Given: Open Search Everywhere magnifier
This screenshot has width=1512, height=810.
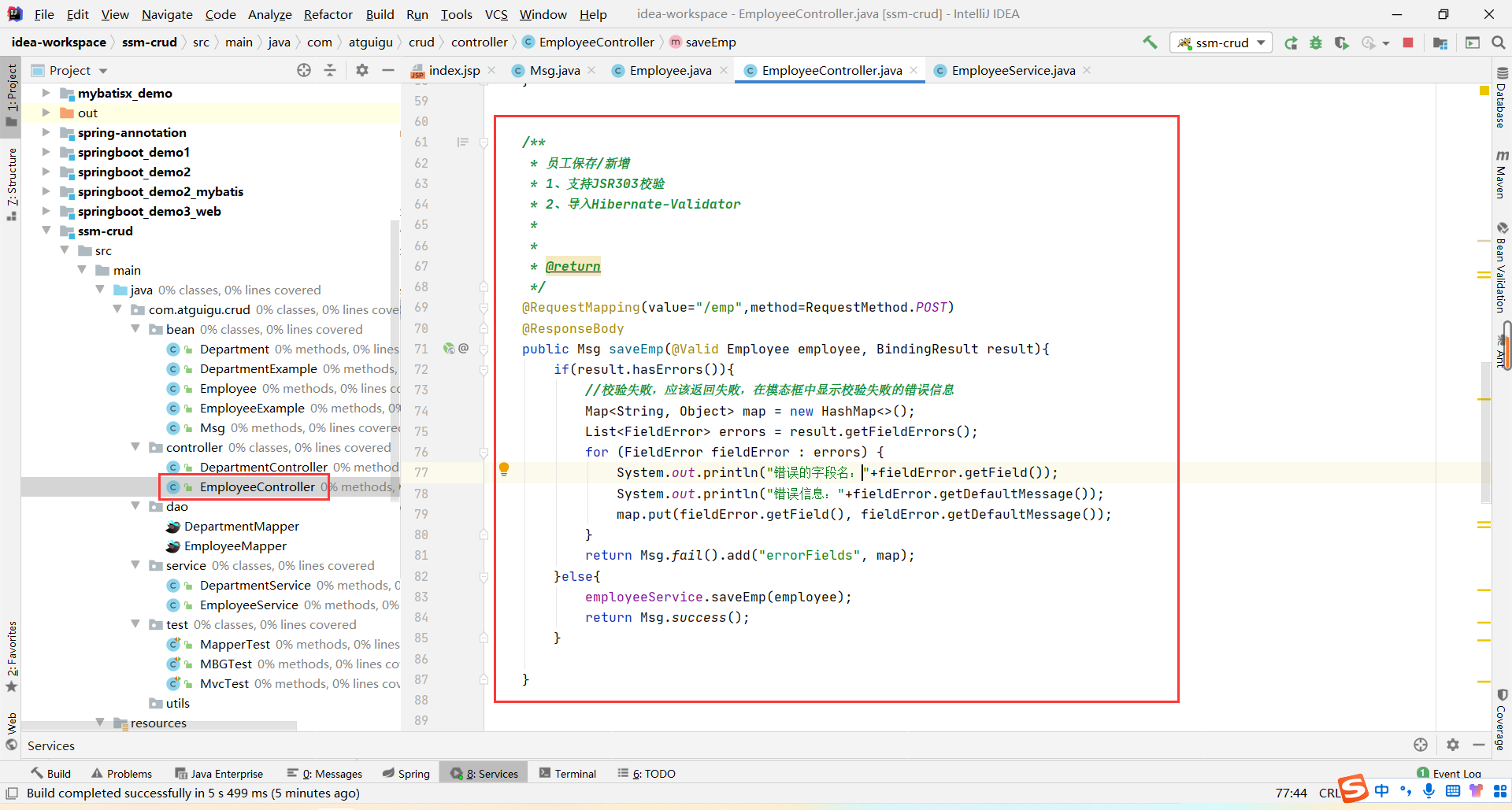Looking at the screenshot, I should pyautogui.click(x=1499, y=43).
